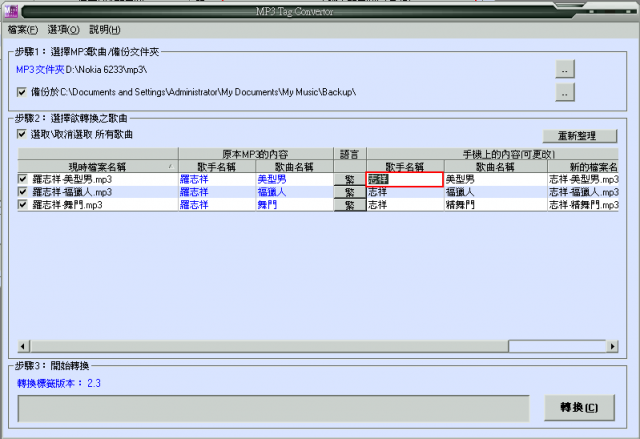Open the 說明(H) menu
Viewport: 640px width, 439px height.
(105, 30)
